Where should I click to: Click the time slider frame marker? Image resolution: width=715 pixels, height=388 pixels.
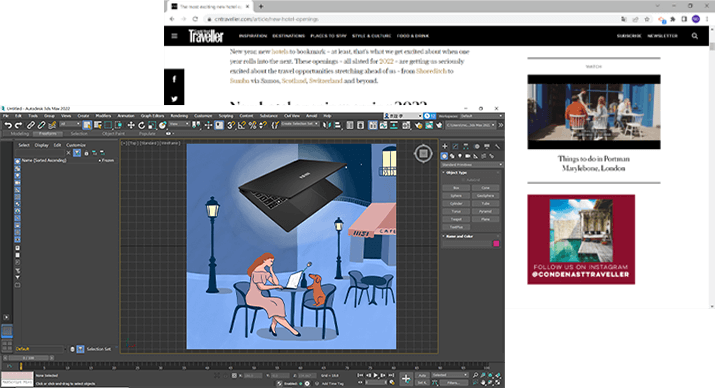(x=21, y=366)
